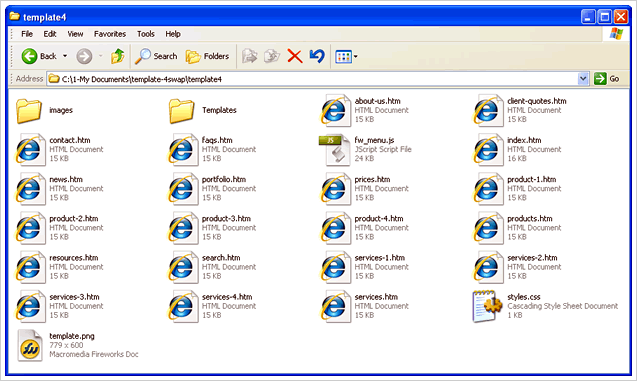
Task: Click the template4 title bar text
Action: tap(44, 17)
